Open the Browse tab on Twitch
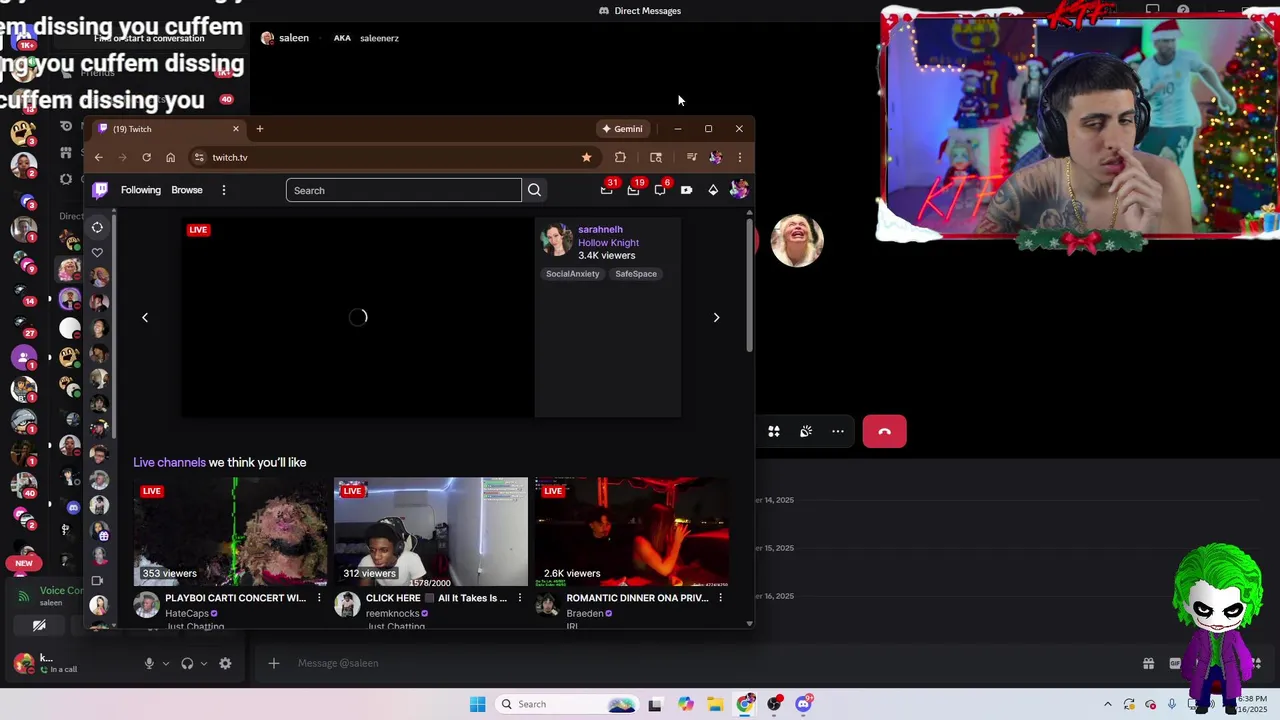The height and width of the screenshot is (720, 1280). 187,190
